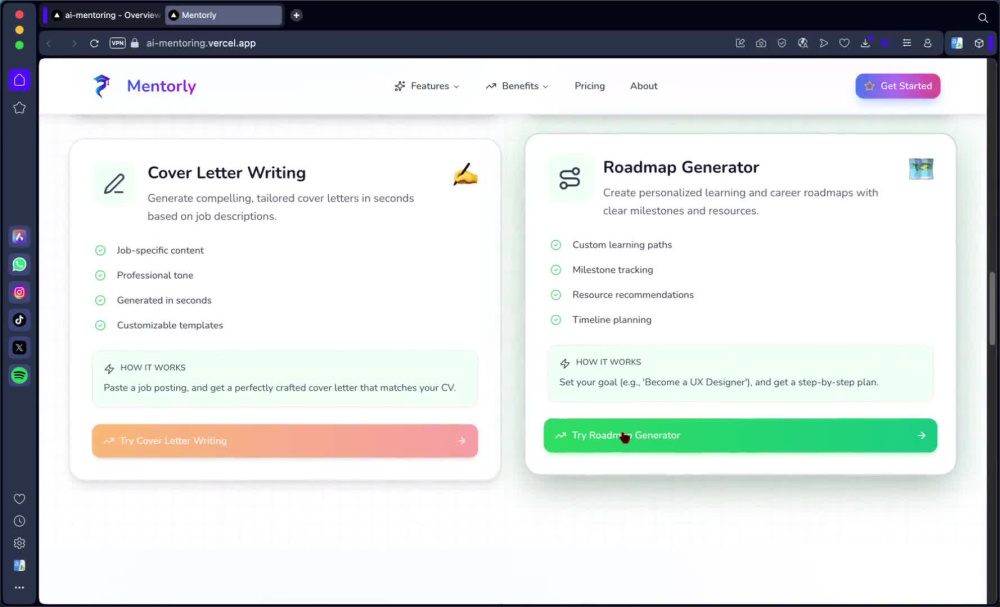Open the sidebar settings gear
1000x607 pixels.
pos(20,543)
